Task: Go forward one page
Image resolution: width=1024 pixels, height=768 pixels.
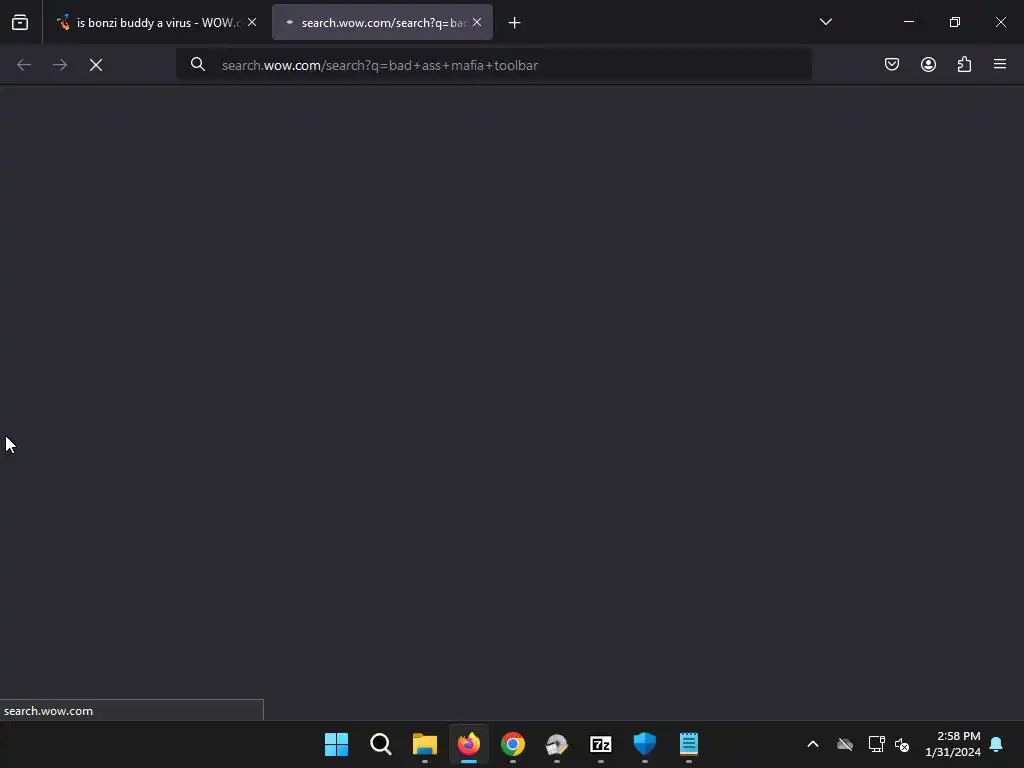Action: pyautogui.click(x=60, y=65)
